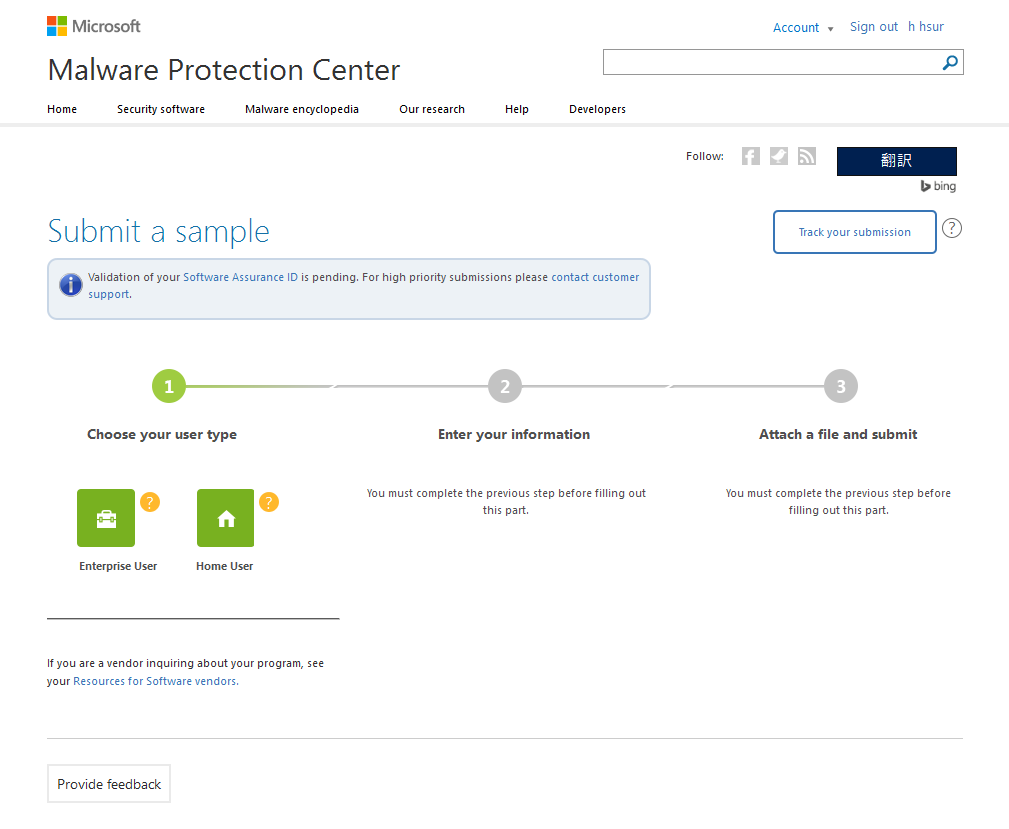Open help for Enterprise User option
The image size is (1009, 829).
(149, 501)
